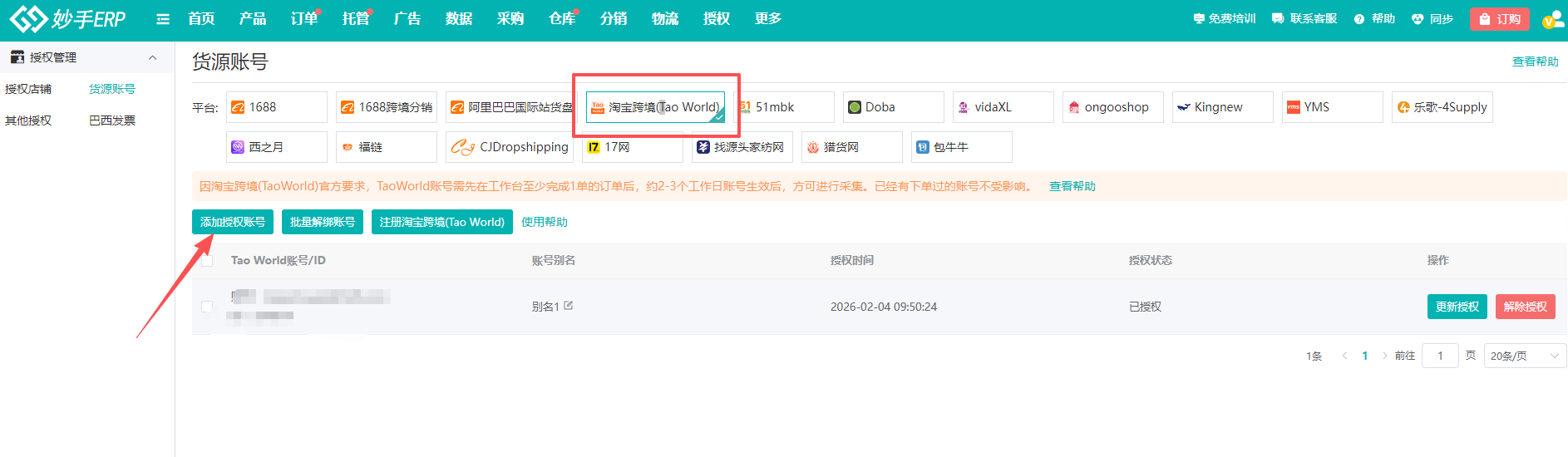Click 注册淘宝跨境(Tao World) button
1568x457 pixels.
[442, 222]
